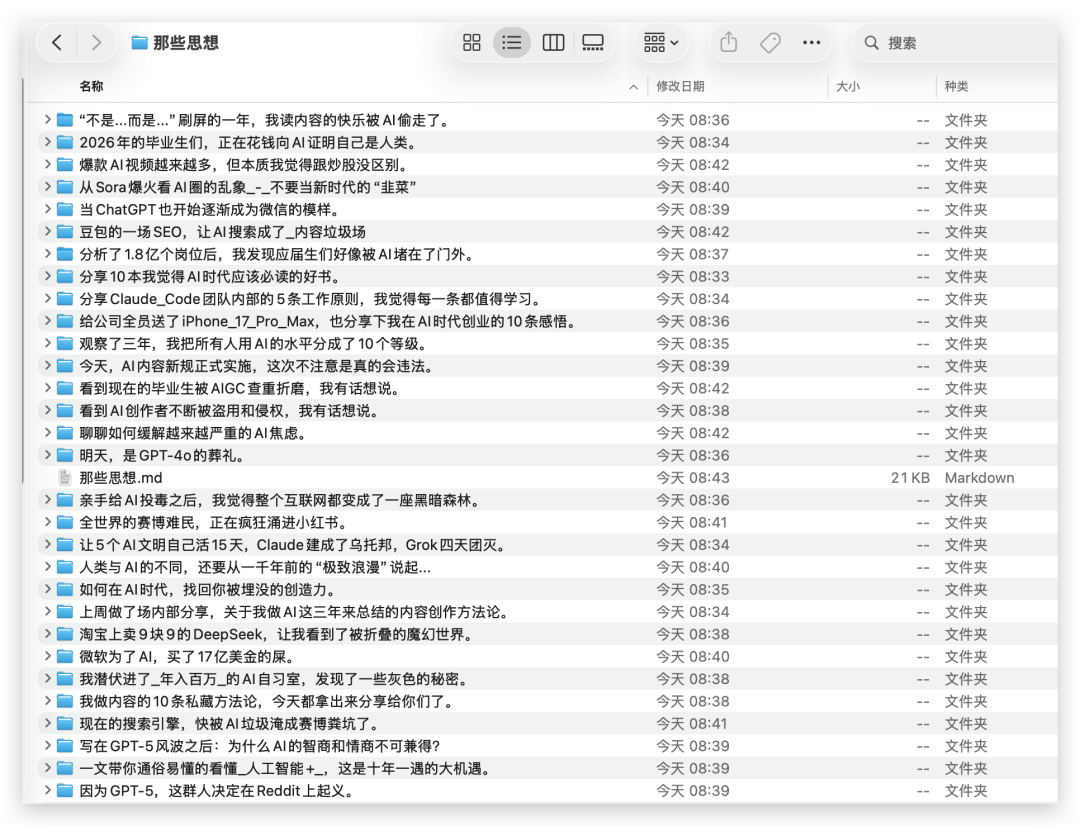Select the 那些思想.md document icon
Viewport: 1080px width, 826px height.
(65, 477)
